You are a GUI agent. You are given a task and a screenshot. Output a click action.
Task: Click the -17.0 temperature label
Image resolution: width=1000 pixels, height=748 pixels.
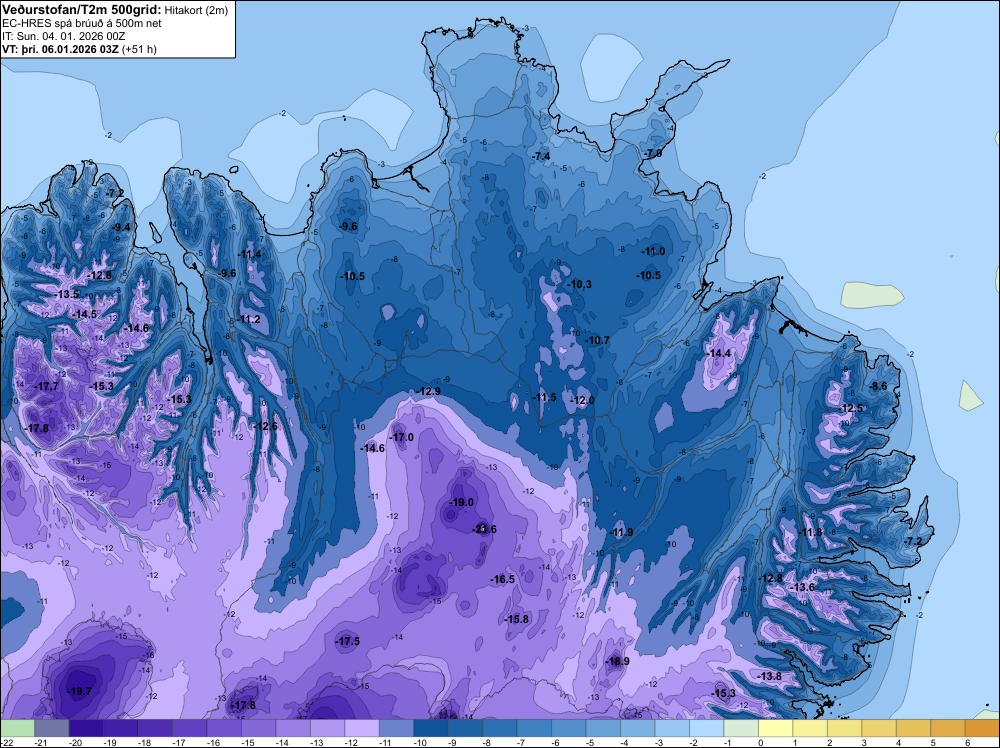(x=401, y=437)
